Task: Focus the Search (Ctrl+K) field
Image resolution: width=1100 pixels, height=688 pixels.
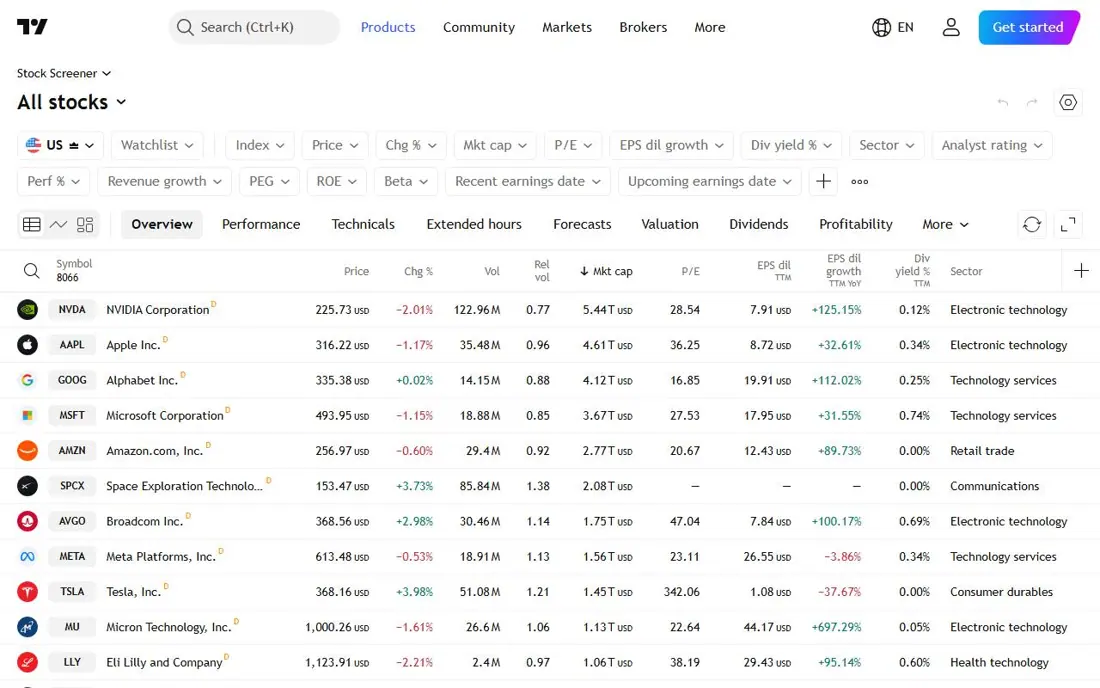Action: [x=255, y=27]
